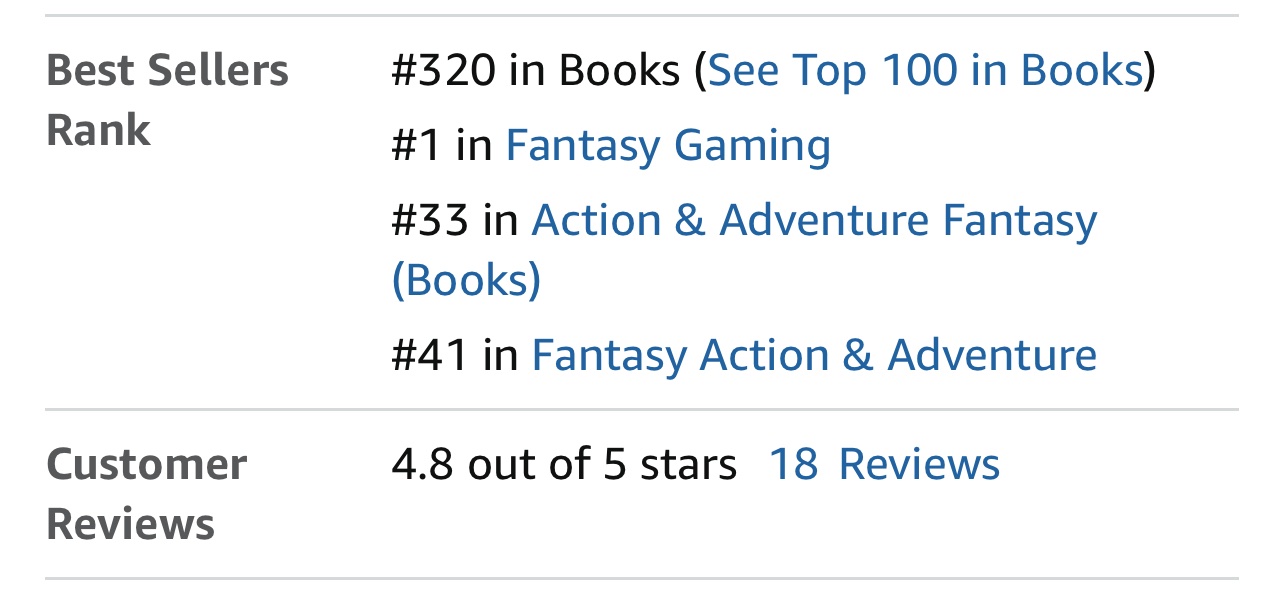Open the 18 Reviews link
The height and width of the screenshot is (596, 1284).
(884, 464)
